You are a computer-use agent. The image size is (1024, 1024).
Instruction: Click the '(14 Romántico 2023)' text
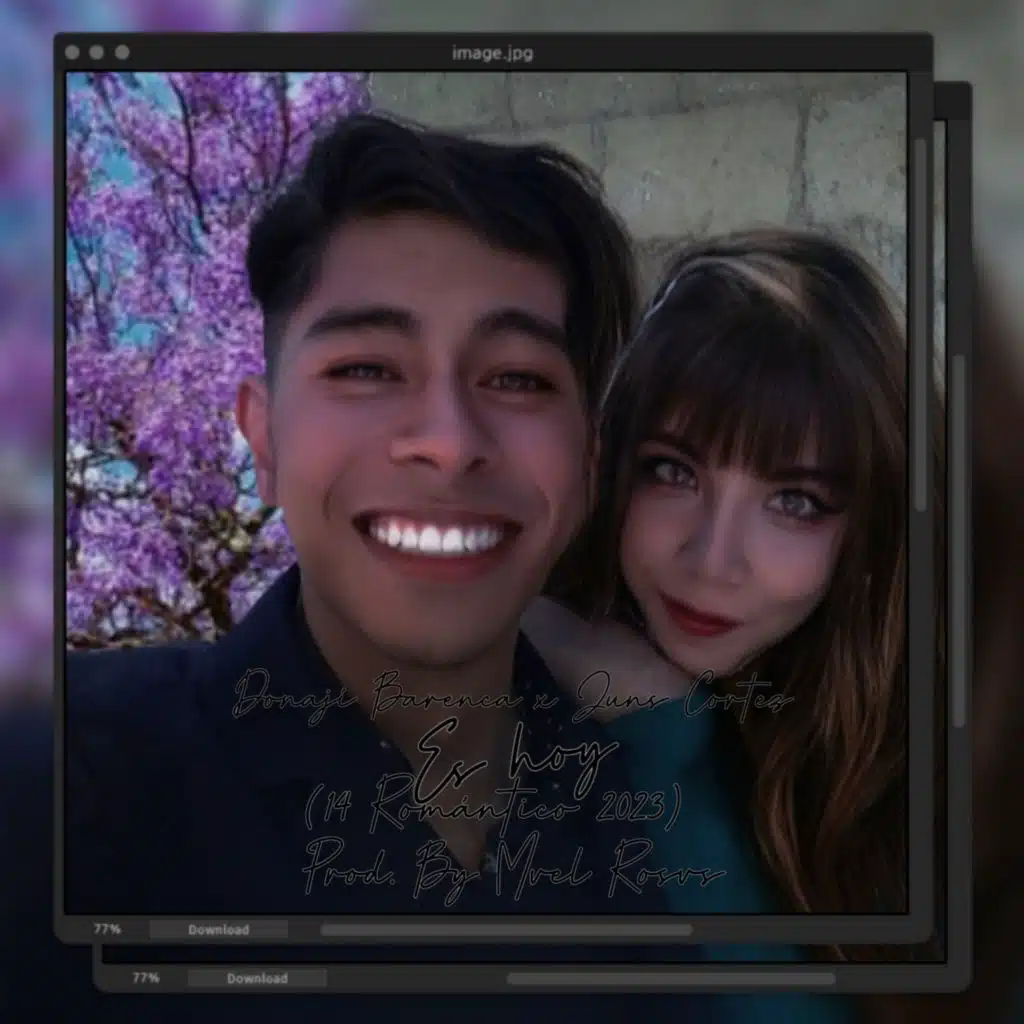493,808
